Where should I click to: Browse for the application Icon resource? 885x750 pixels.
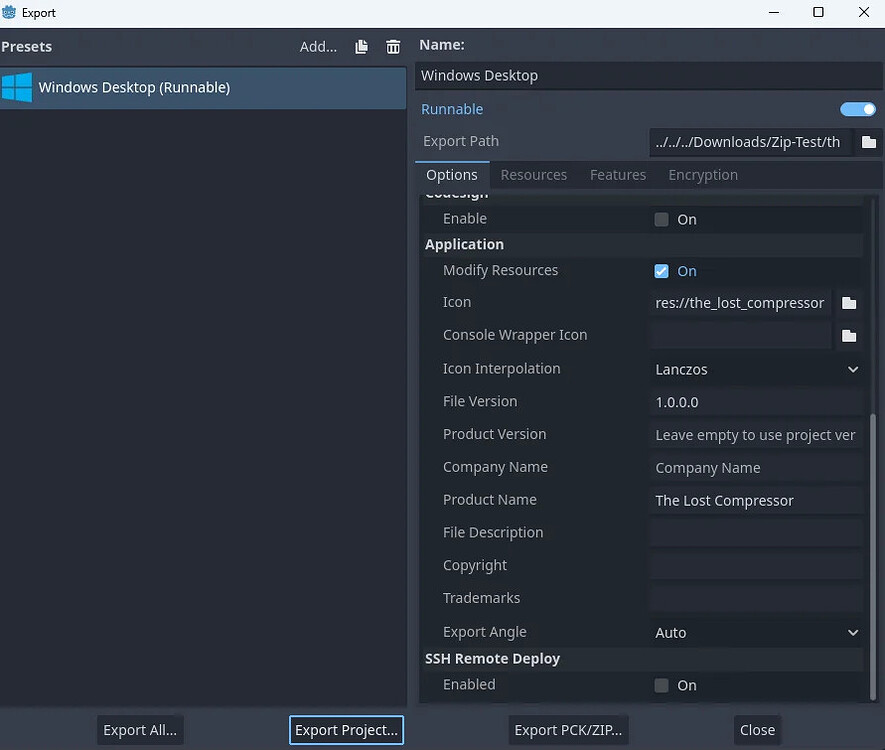coord(849,303)
